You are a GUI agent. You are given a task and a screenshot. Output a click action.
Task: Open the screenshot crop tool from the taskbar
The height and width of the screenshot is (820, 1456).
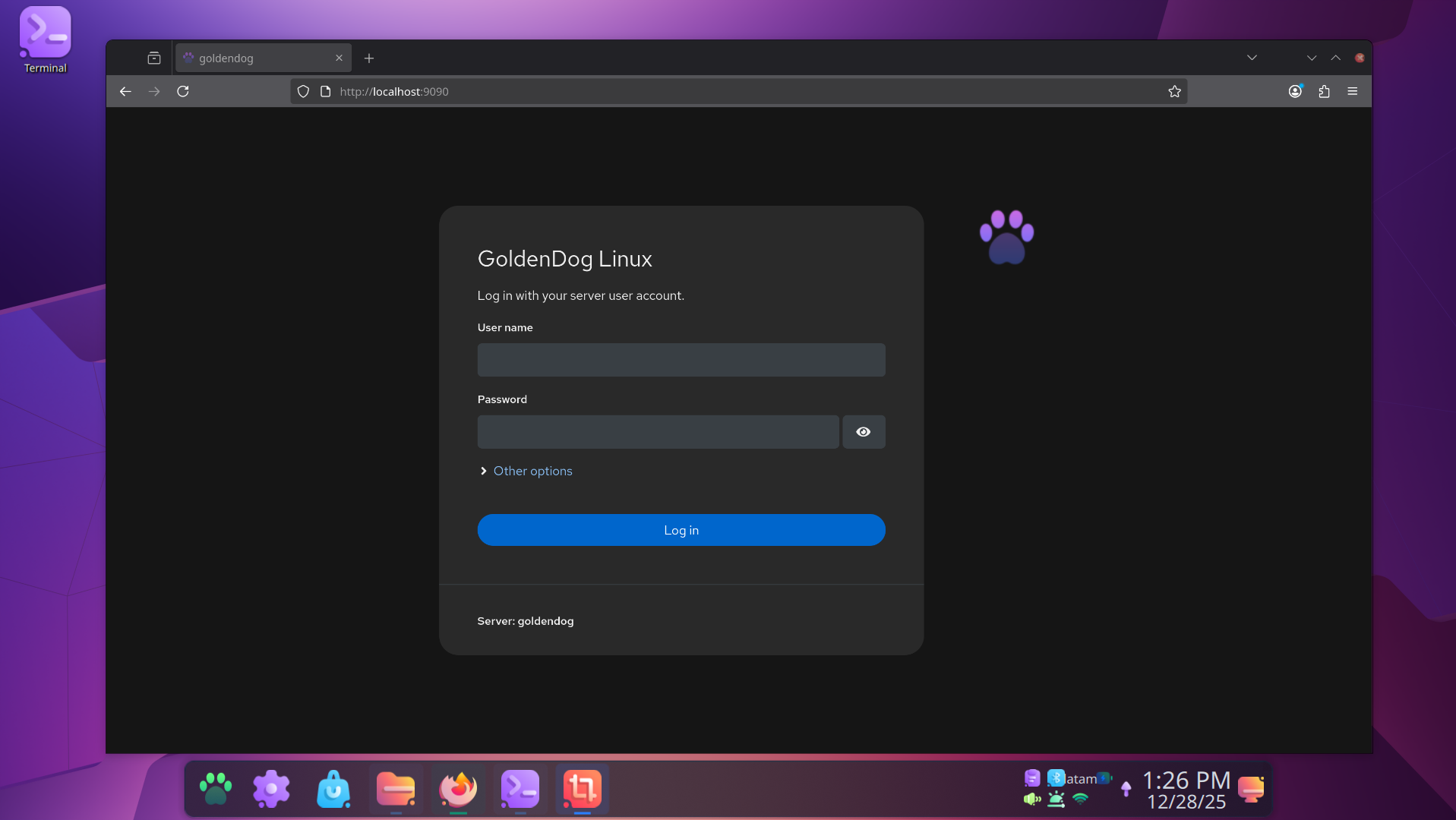pyautogui.click(x=583, y=790)
